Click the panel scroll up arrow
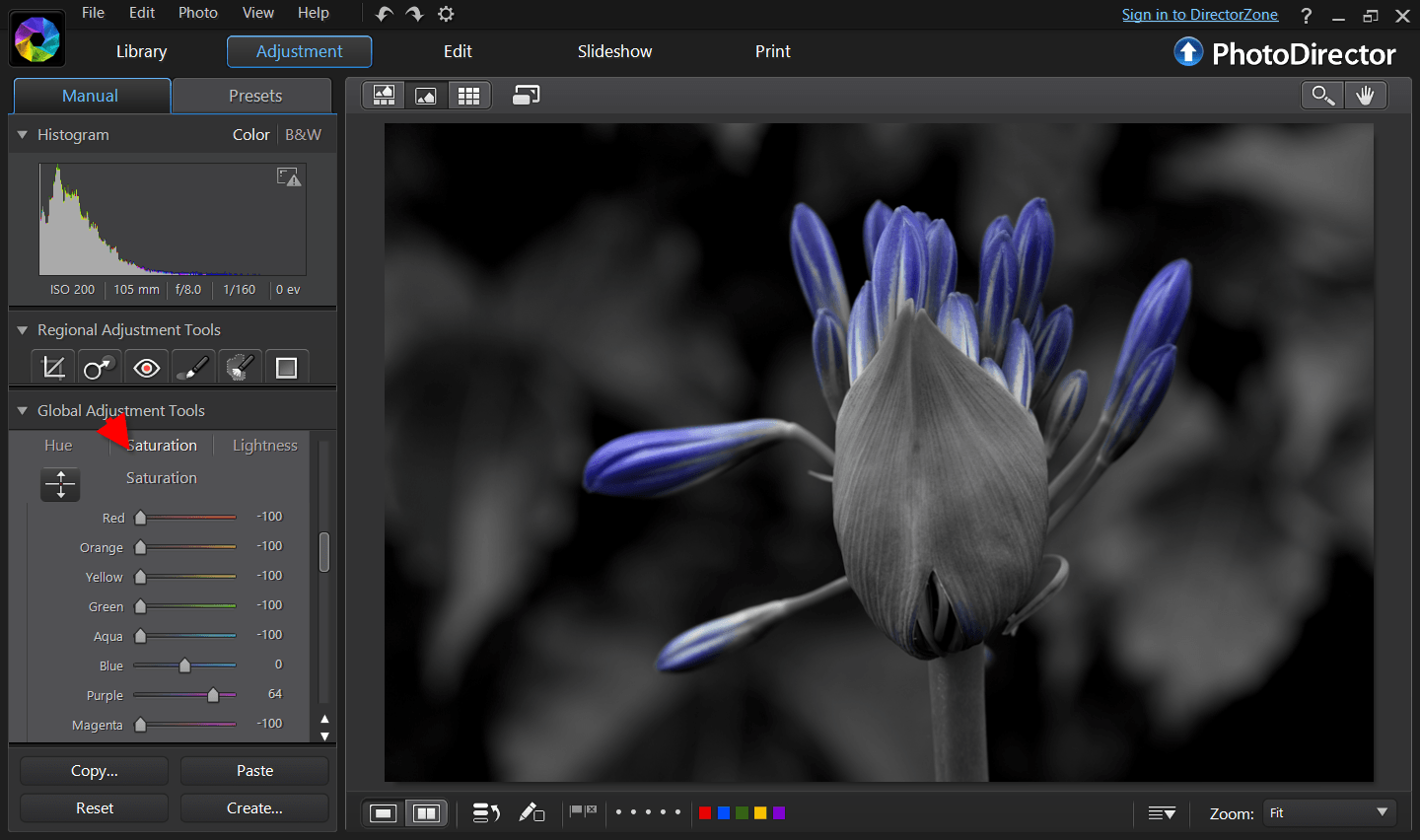Viewport: 1420px width, 840px height. coord(324,719)
